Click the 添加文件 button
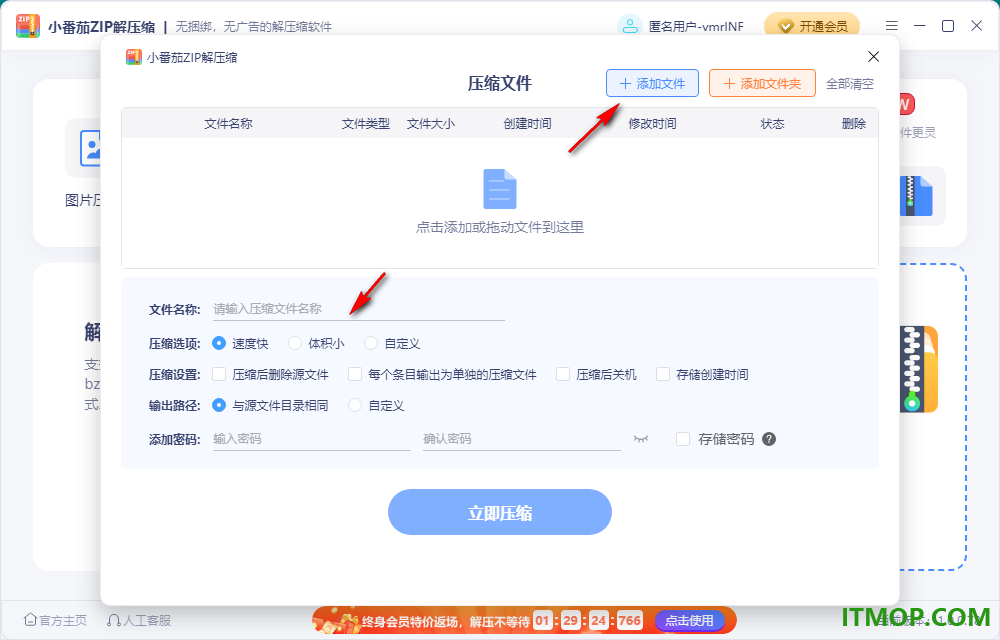1000x640 pixels. 652,84
